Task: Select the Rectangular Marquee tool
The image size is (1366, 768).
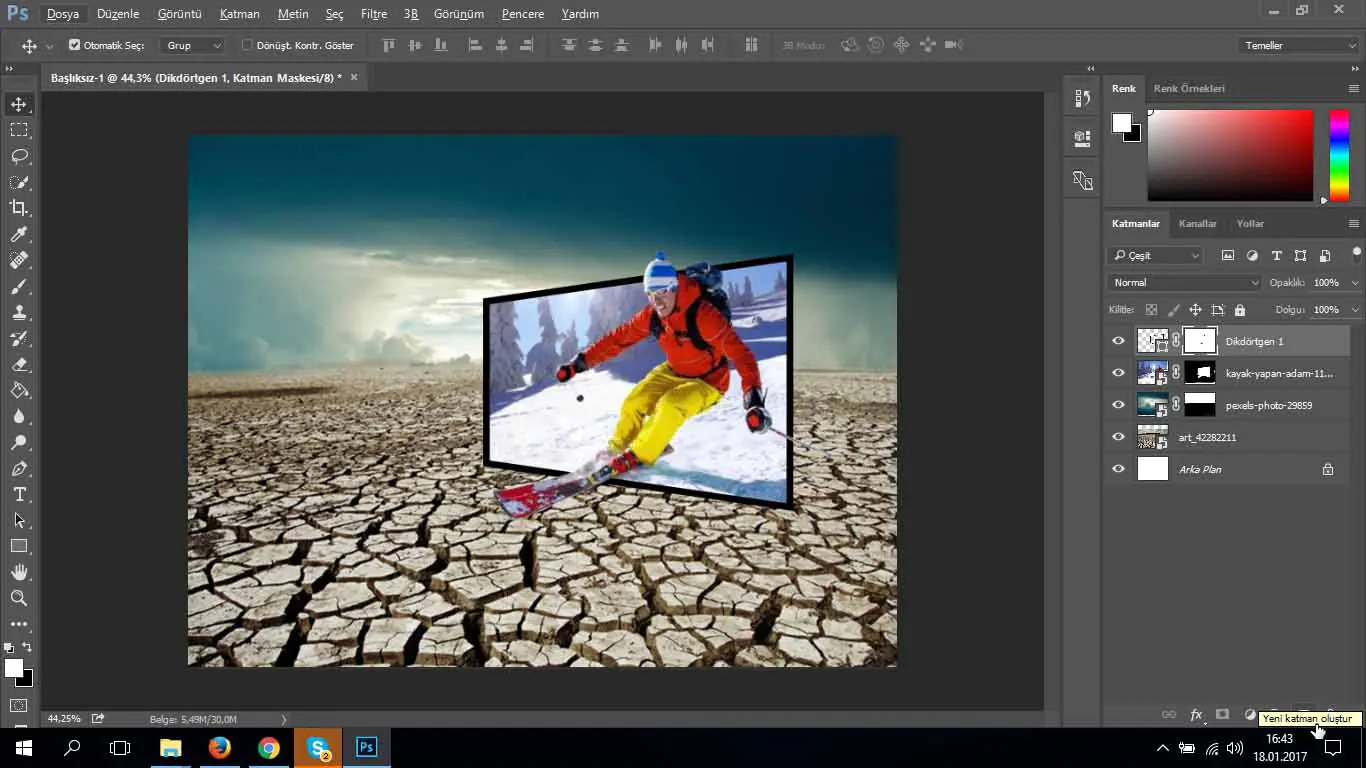Action: (19, 130)
